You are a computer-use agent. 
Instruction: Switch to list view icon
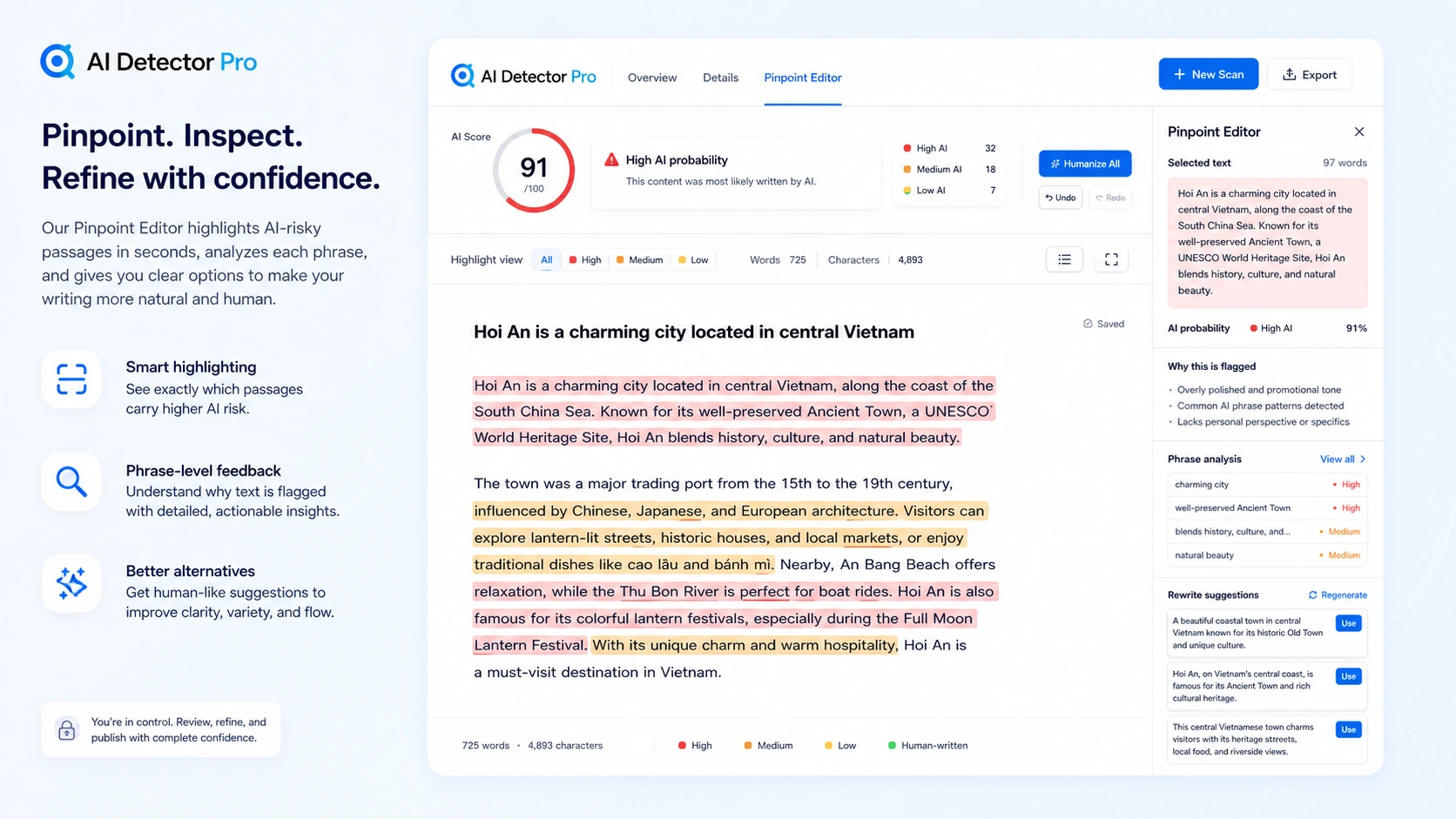1064,259
